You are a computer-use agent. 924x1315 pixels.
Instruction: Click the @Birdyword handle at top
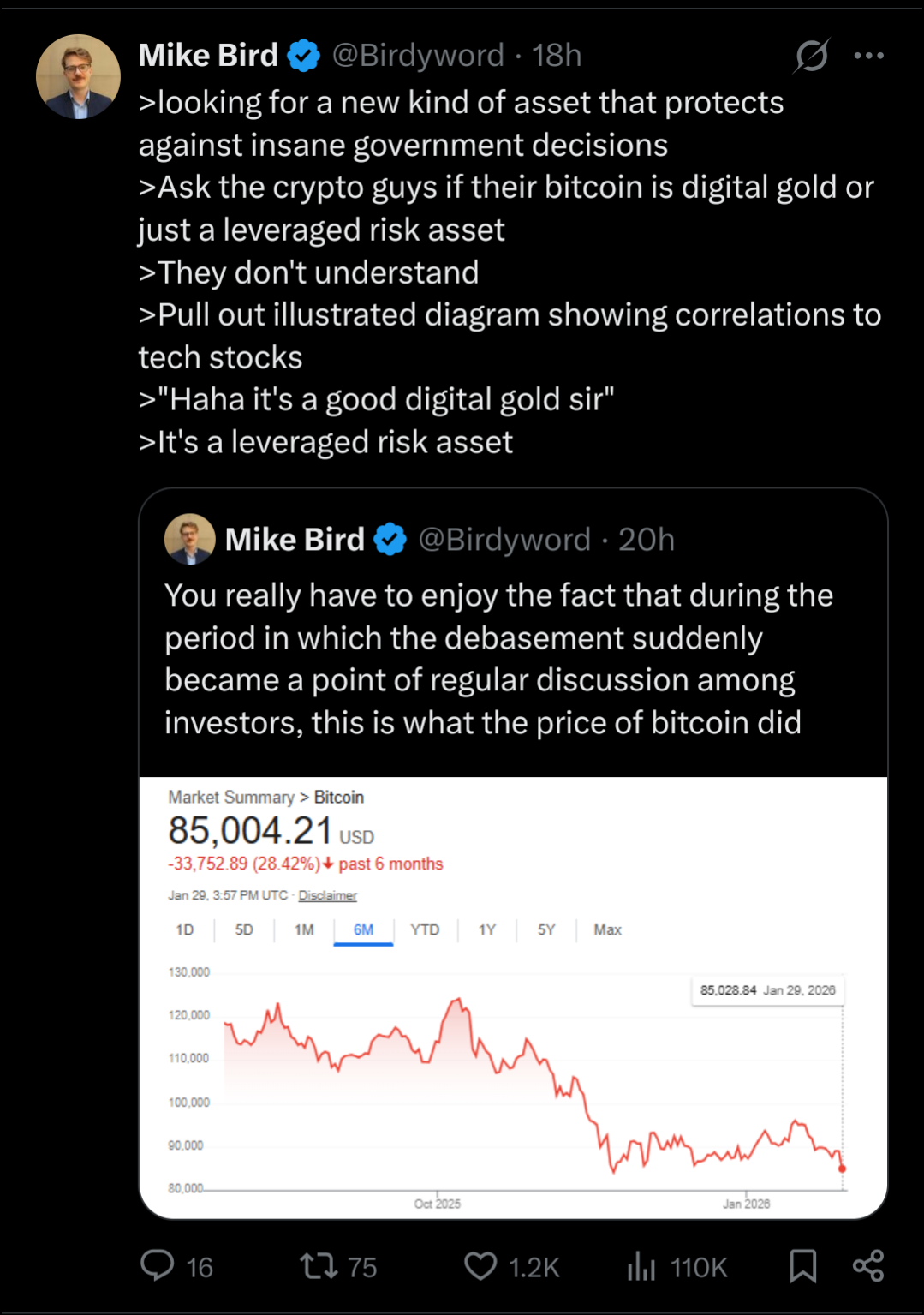coord(418,56)
